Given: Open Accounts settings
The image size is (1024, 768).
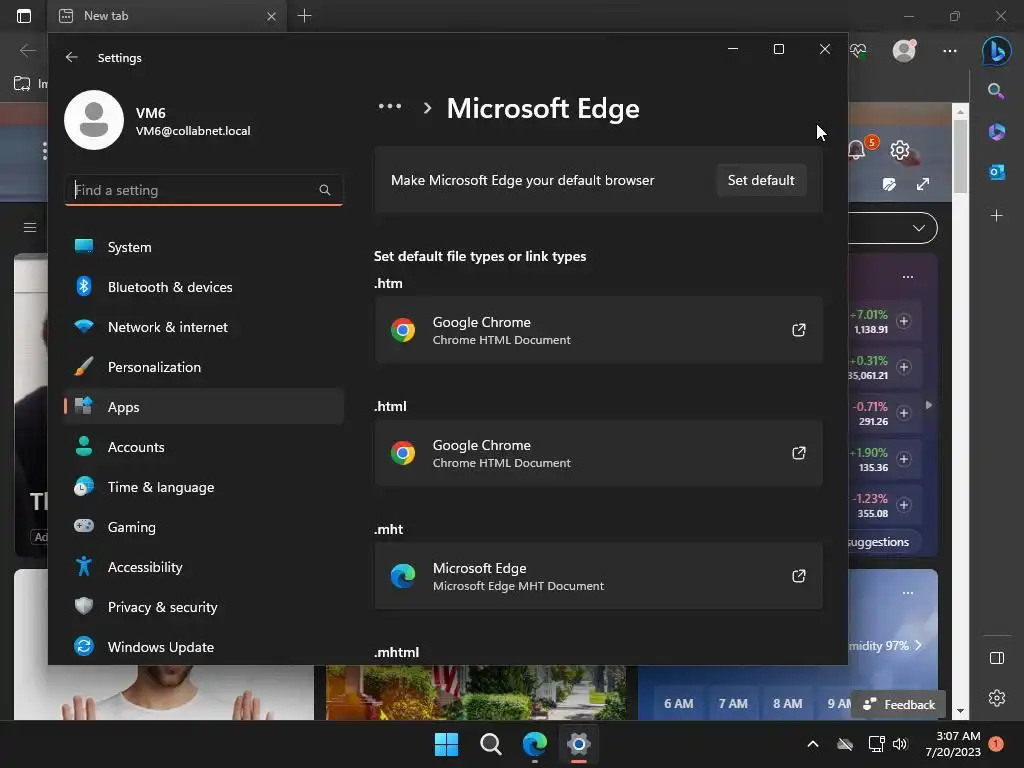Looking at the screenshot, I should tap(204, 447).
